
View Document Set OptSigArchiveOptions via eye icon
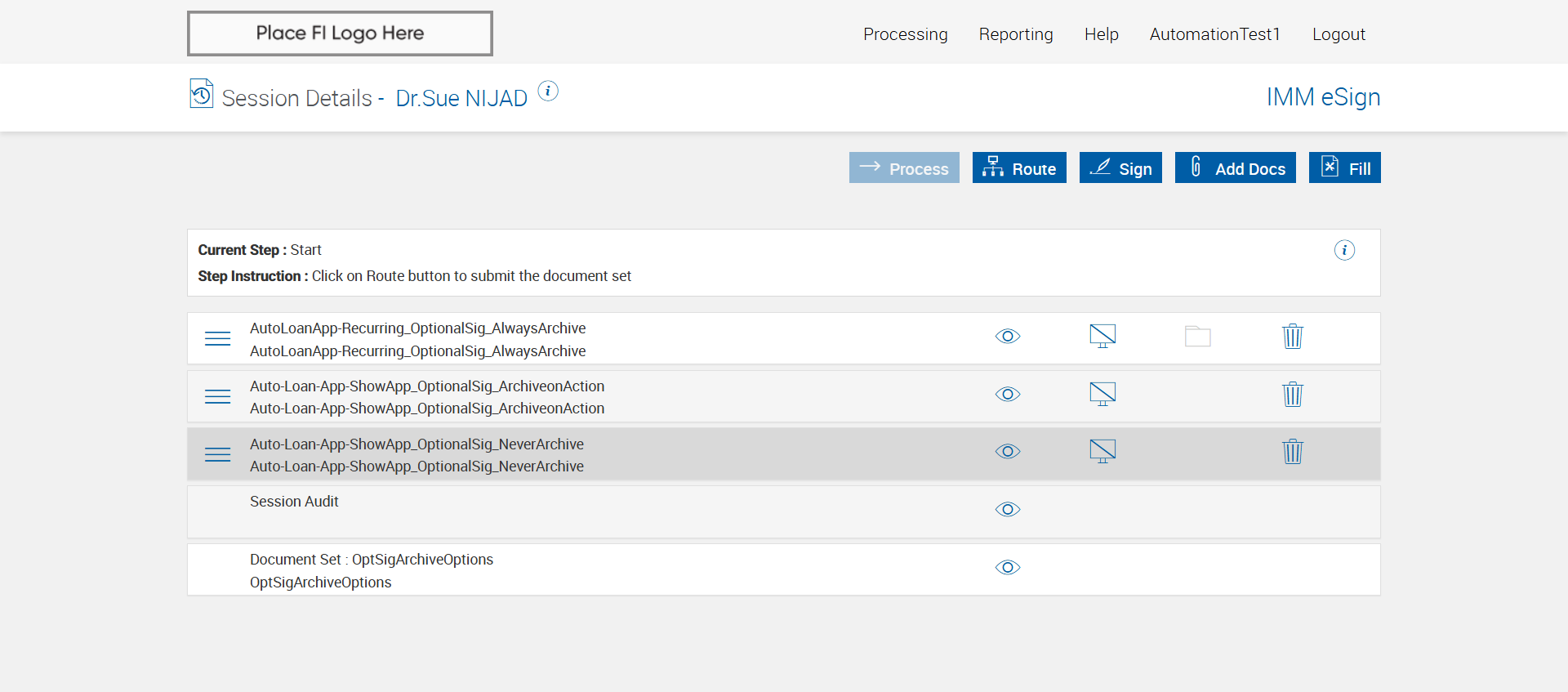click(x=1008, y=568)
